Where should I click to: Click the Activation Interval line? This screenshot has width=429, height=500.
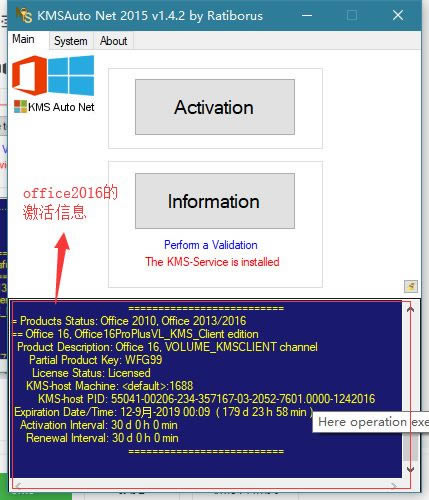click(x=99, y=425)
